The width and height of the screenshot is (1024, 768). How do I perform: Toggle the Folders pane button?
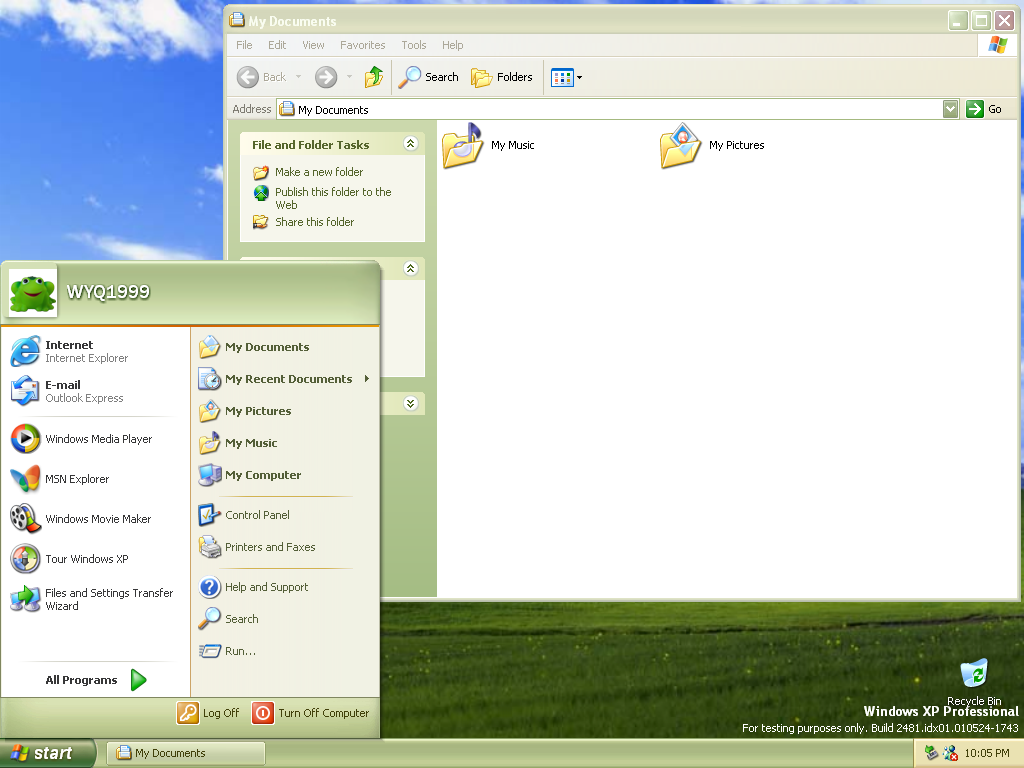click(502, 77)
